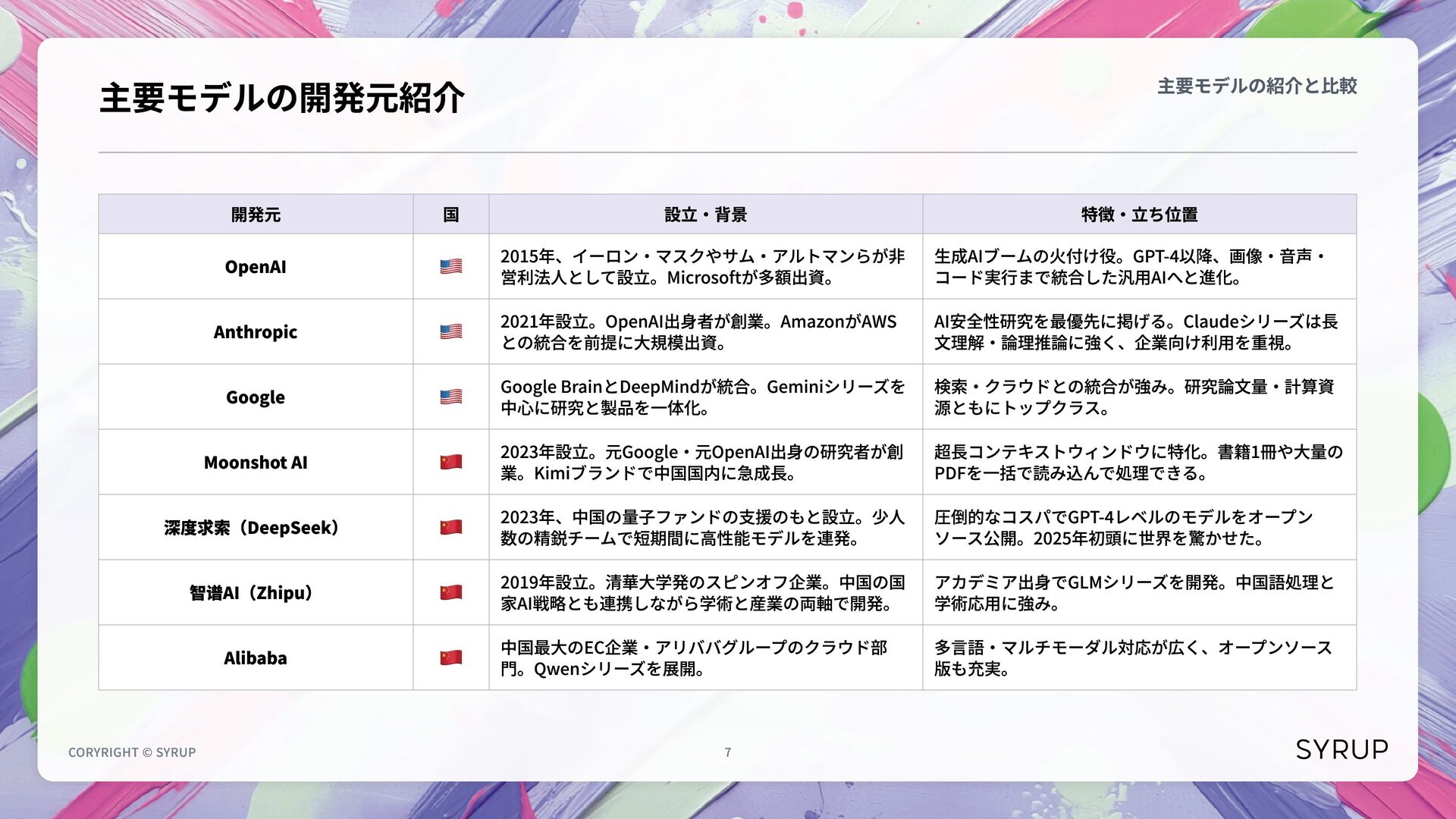Image resolution: width=1456 pixels, height=819 pixels.
Task: Select the Google developer name cell
Action: pos(256,397)
